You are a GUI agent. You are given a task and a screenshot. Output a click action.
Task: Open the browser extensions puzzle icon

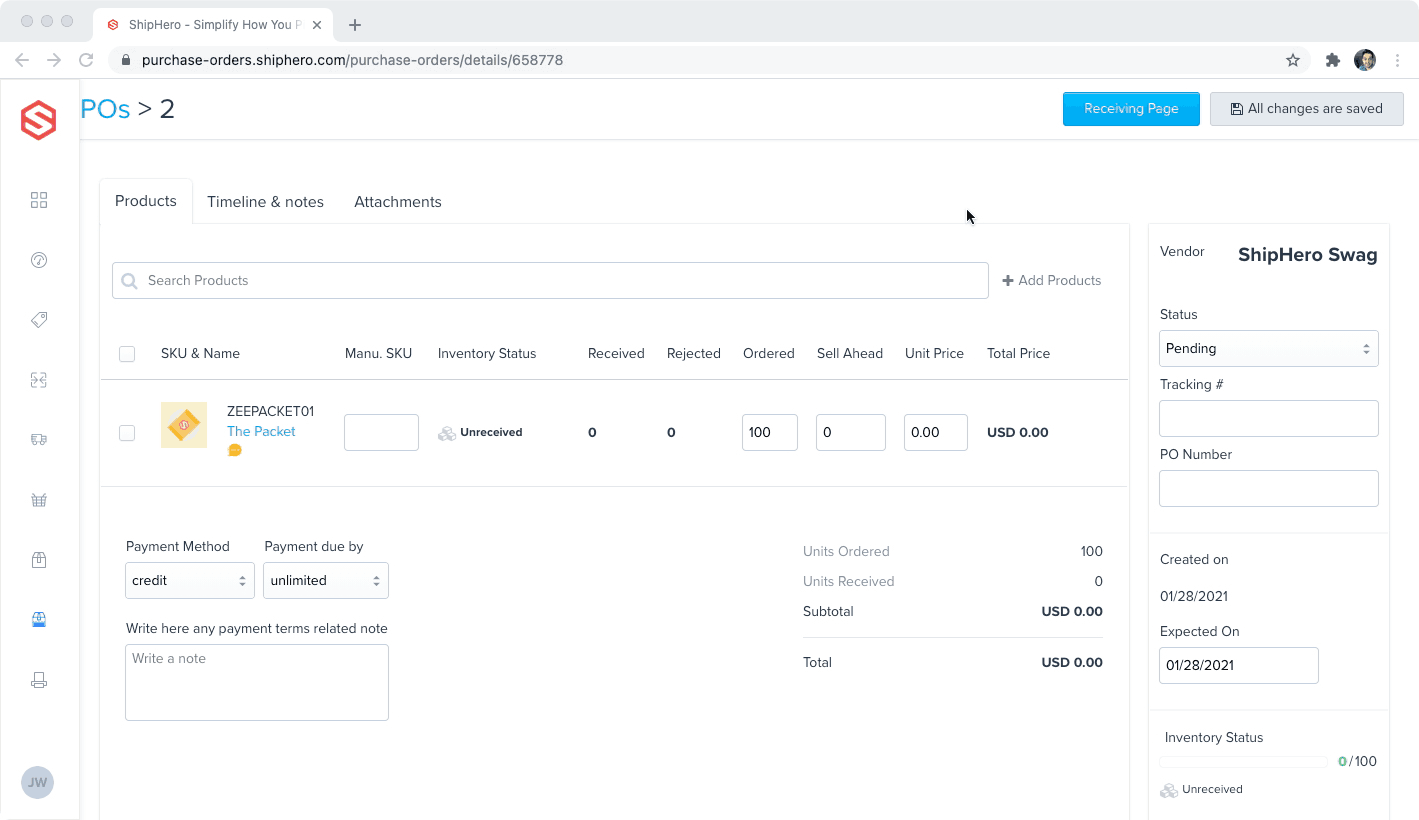tap(1333, 60)
